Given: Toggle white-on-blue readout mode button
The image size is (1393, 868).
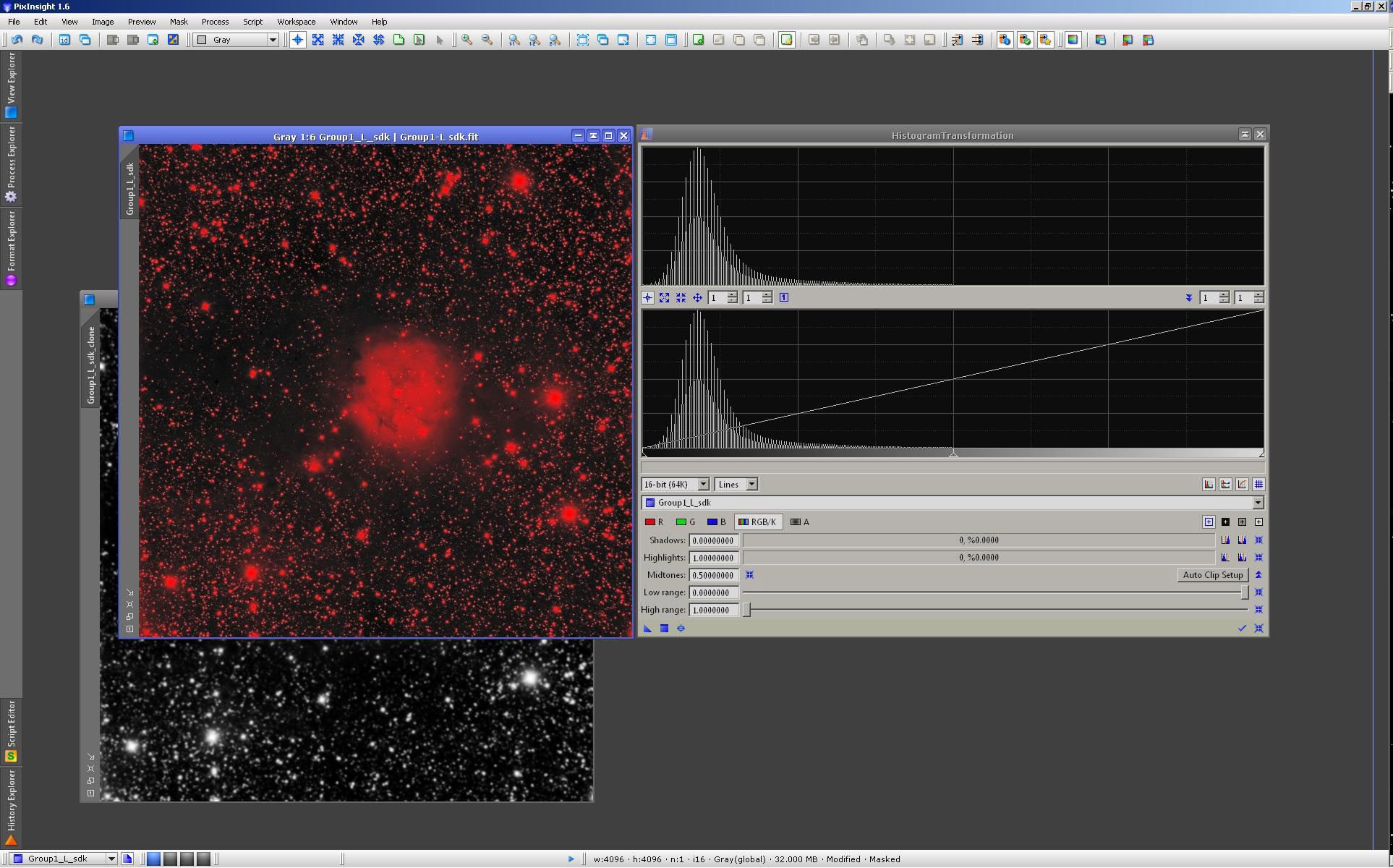Looking at the screenshot, I should [1209, 522].
